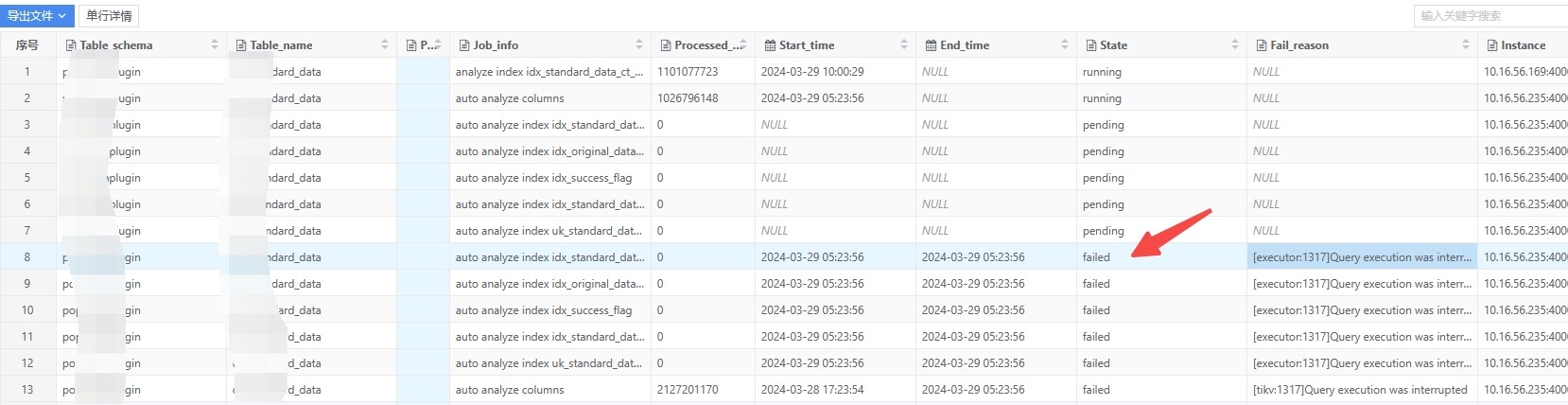The image size is (1568, 405).
Task: Sort by the End_time sort arrows
Action: coord(1065,45)
